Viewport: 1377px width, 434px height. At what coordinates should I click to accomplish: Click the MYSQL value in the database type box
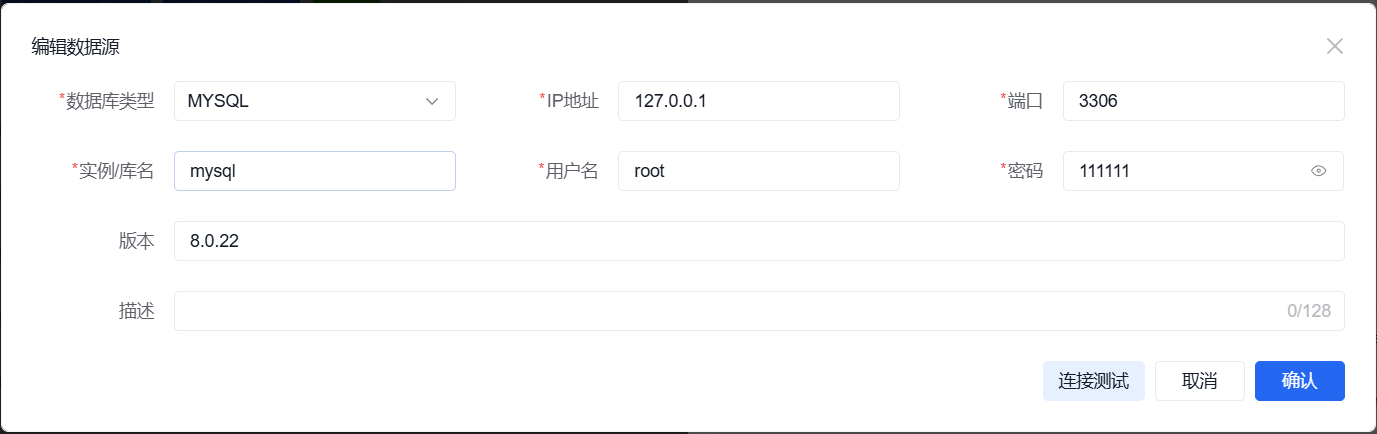218,101
